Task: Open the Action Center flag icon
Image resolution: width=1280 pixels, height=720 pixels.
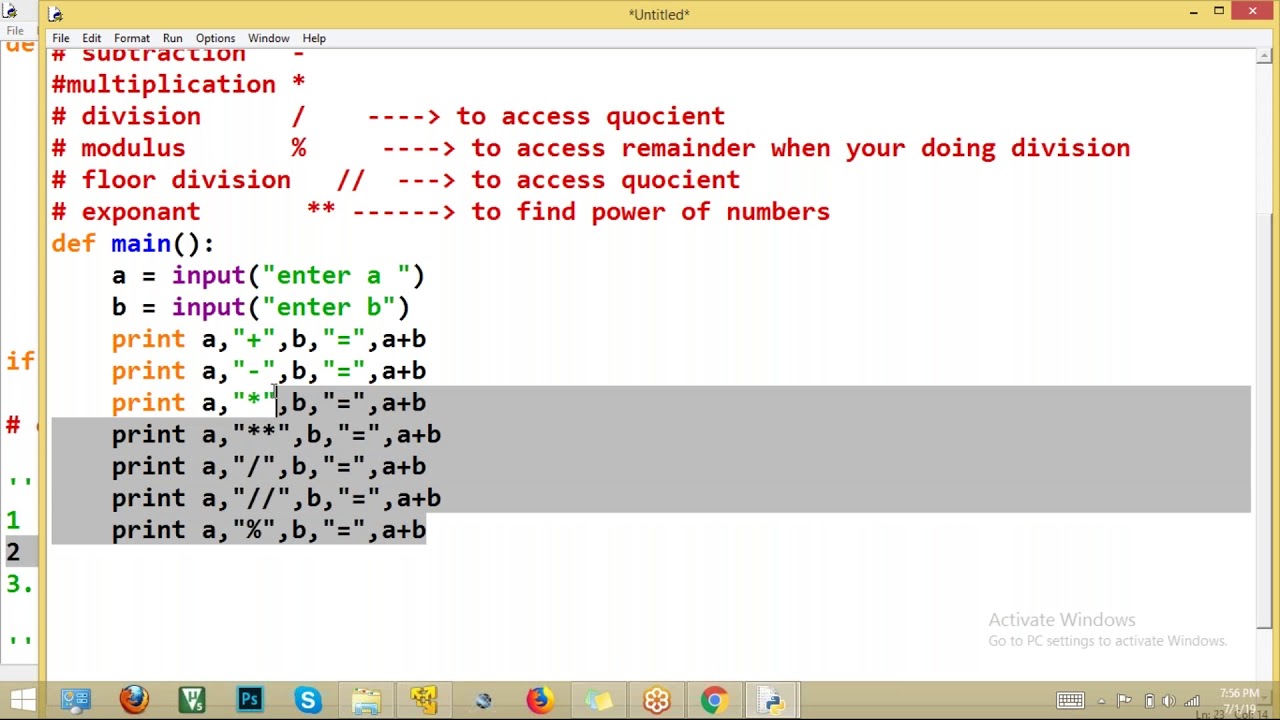Action: pos(1124,700)
